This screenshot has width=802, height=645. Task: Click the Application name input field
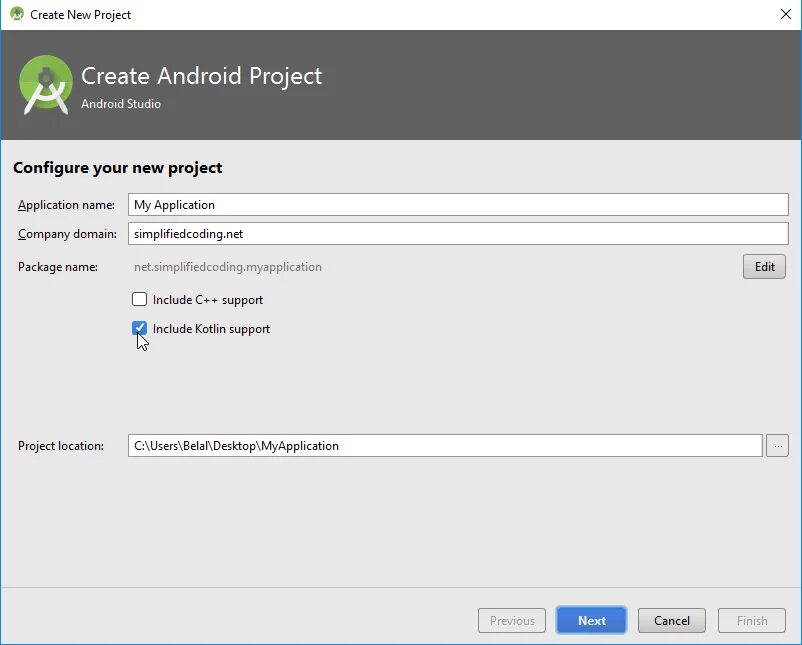point(458,205)
